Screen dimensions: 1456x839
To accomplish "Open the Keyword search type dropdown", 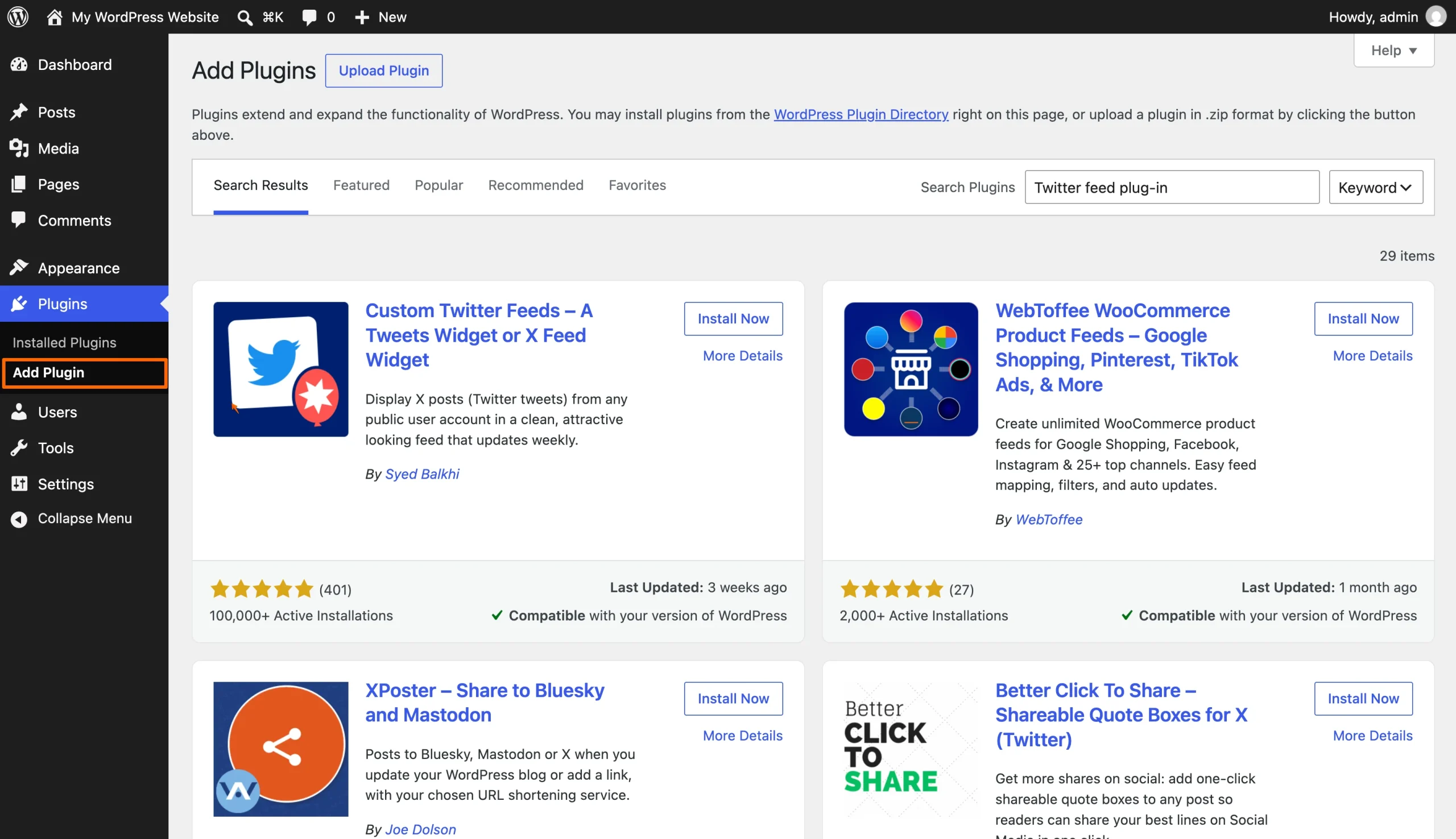I will (x=1376, y=187).
